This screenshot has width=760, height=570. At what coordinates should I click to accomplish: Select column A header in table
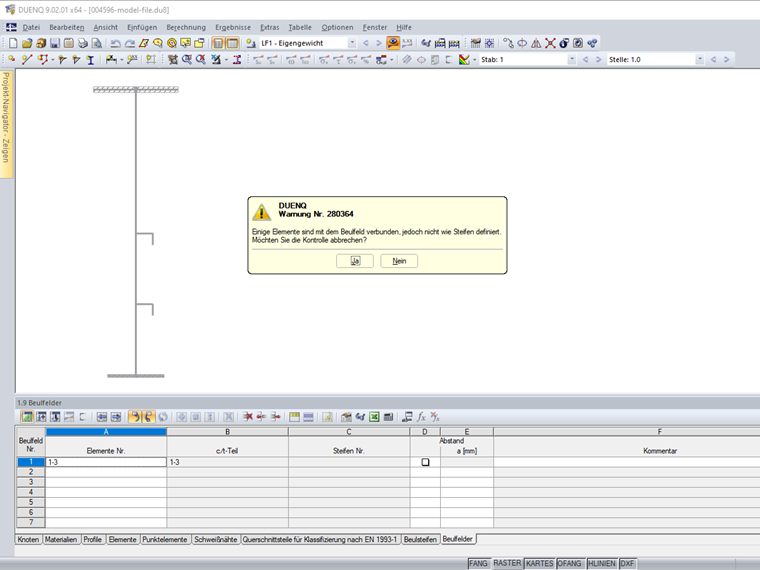click(x=106, y=431)
